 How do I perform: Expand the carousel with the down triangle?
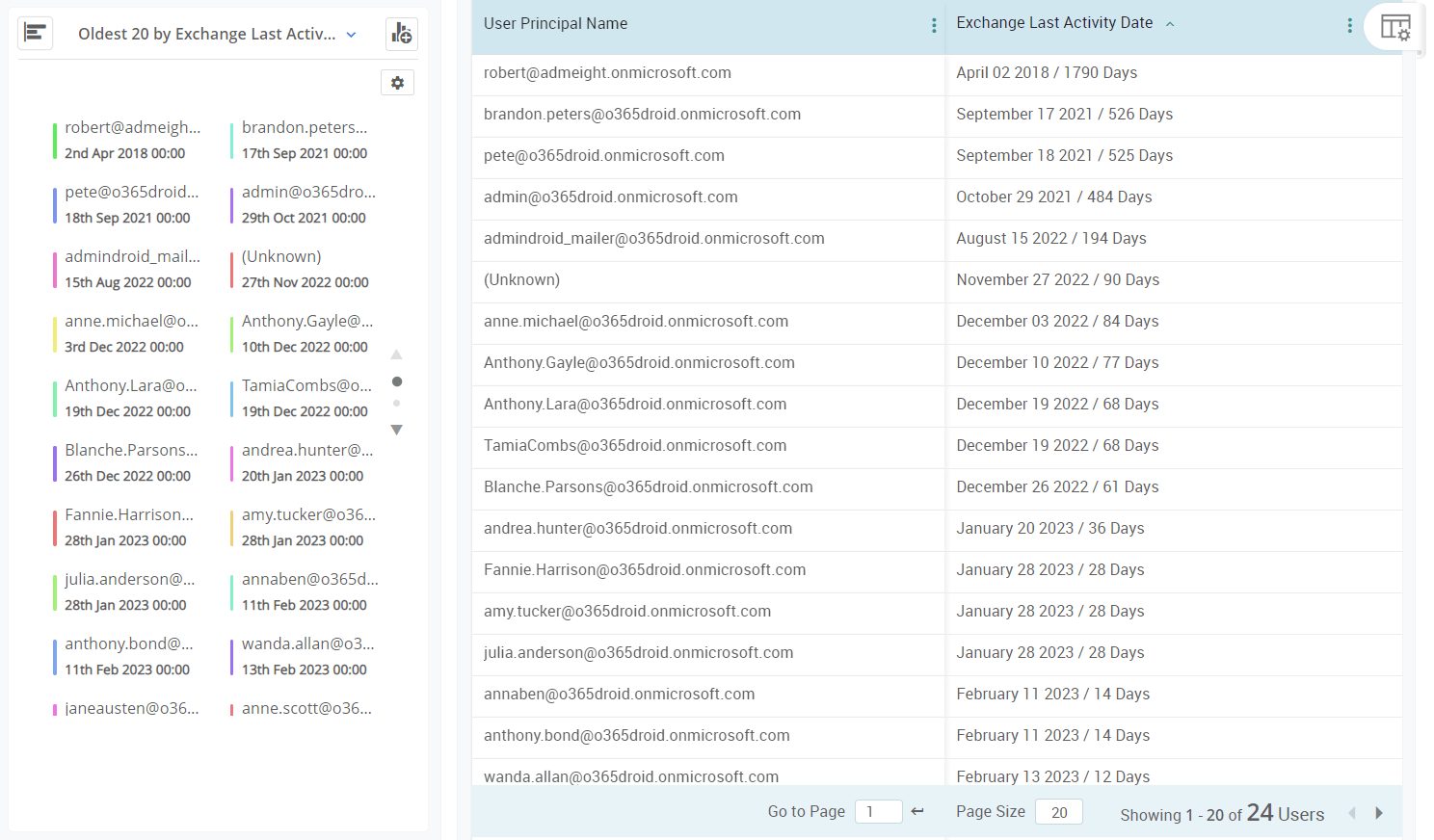(396, 429)
